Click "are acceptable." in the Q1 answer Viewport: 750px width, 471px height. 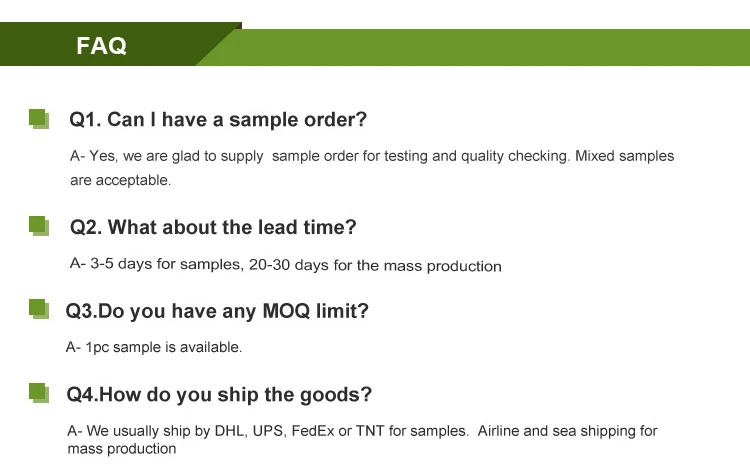coord(121,181)
